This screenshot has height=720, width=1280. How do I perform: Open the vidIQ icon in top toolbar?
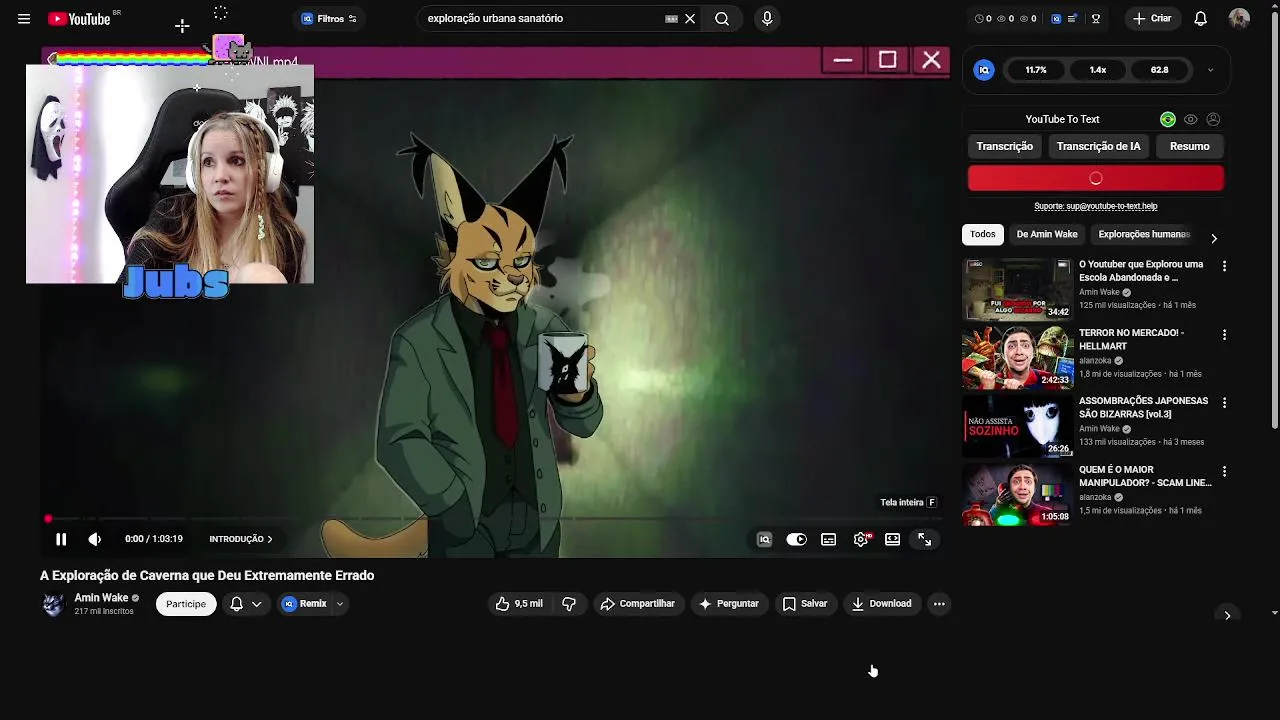pyautogui.click(x=1056, y=19)
